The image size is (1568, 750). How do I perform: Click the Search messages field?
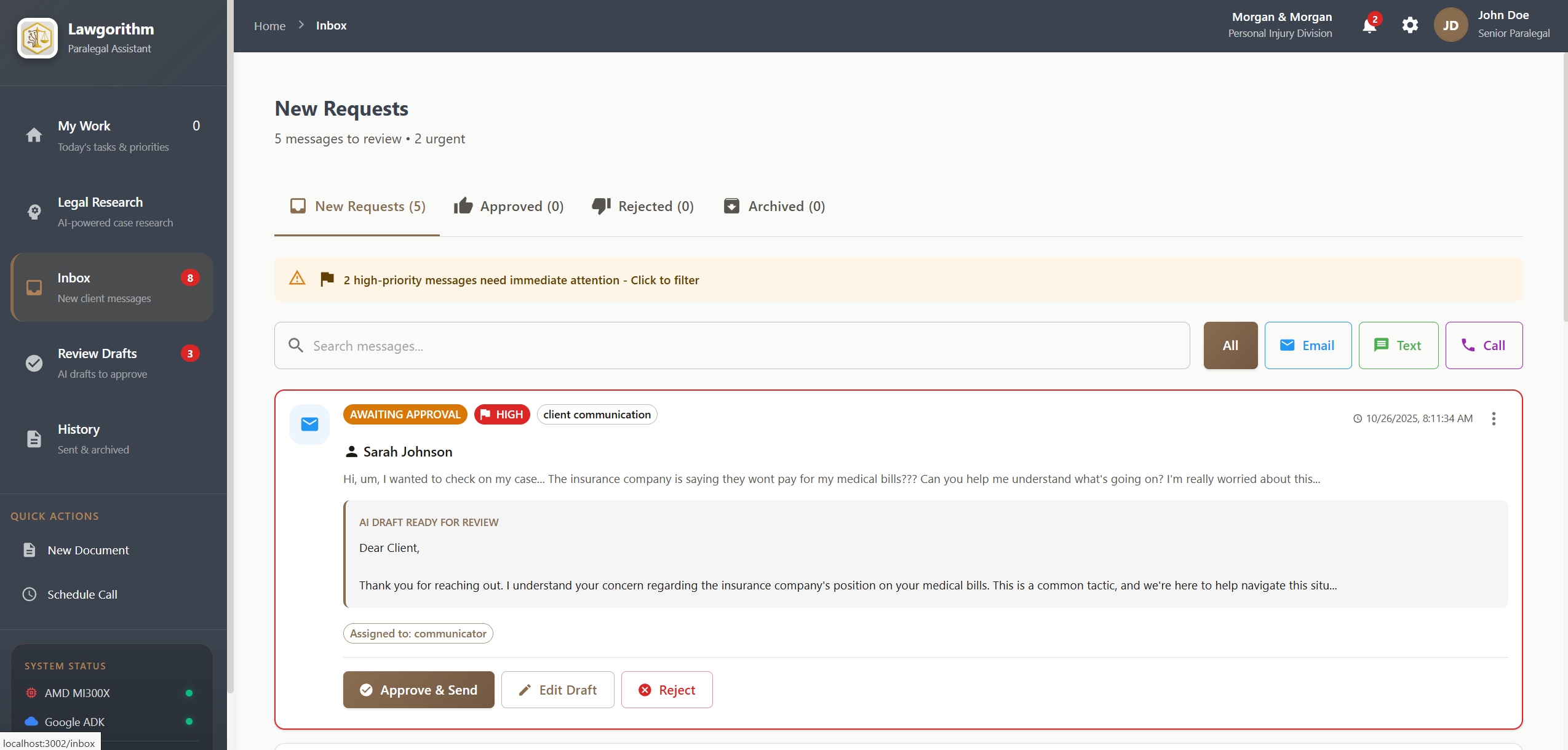[x=732, y=346]
